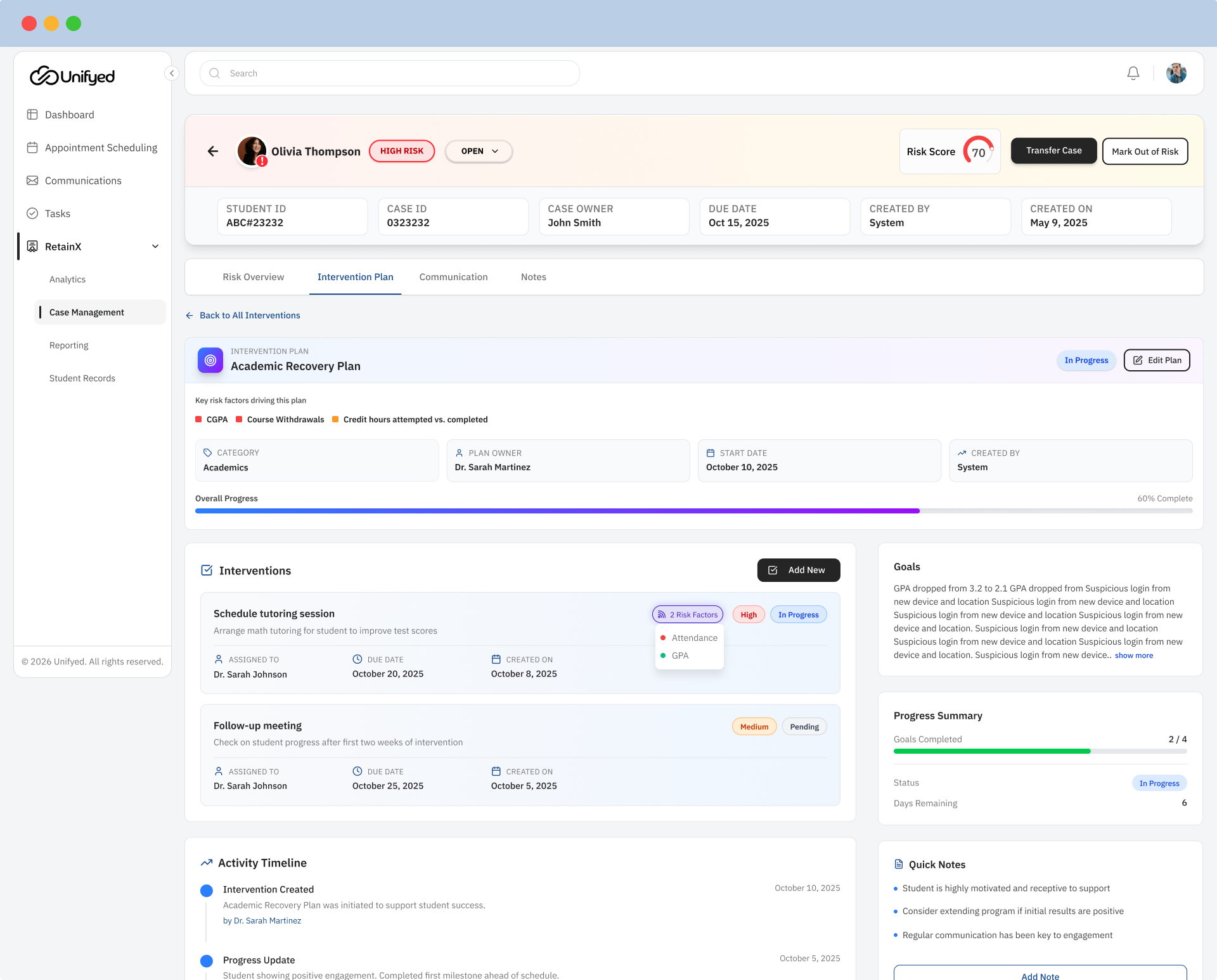Open the by Dr. Sarah Martinez link
Viewport: 1217px width, 980px height.
[x=262, y=920]
